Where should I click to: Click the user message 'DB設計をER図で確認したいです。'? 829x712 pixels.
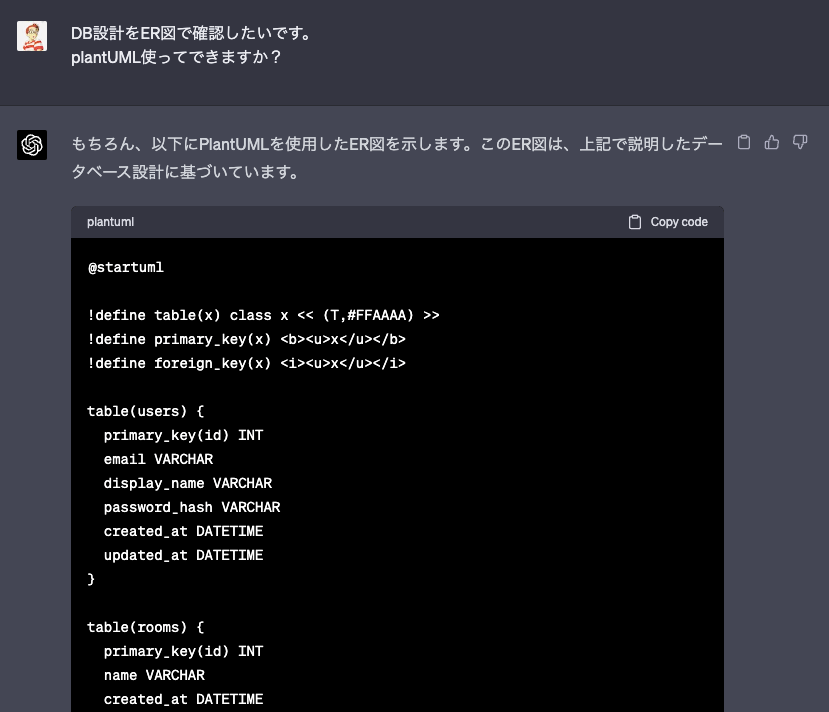click(x=192, y=33)
